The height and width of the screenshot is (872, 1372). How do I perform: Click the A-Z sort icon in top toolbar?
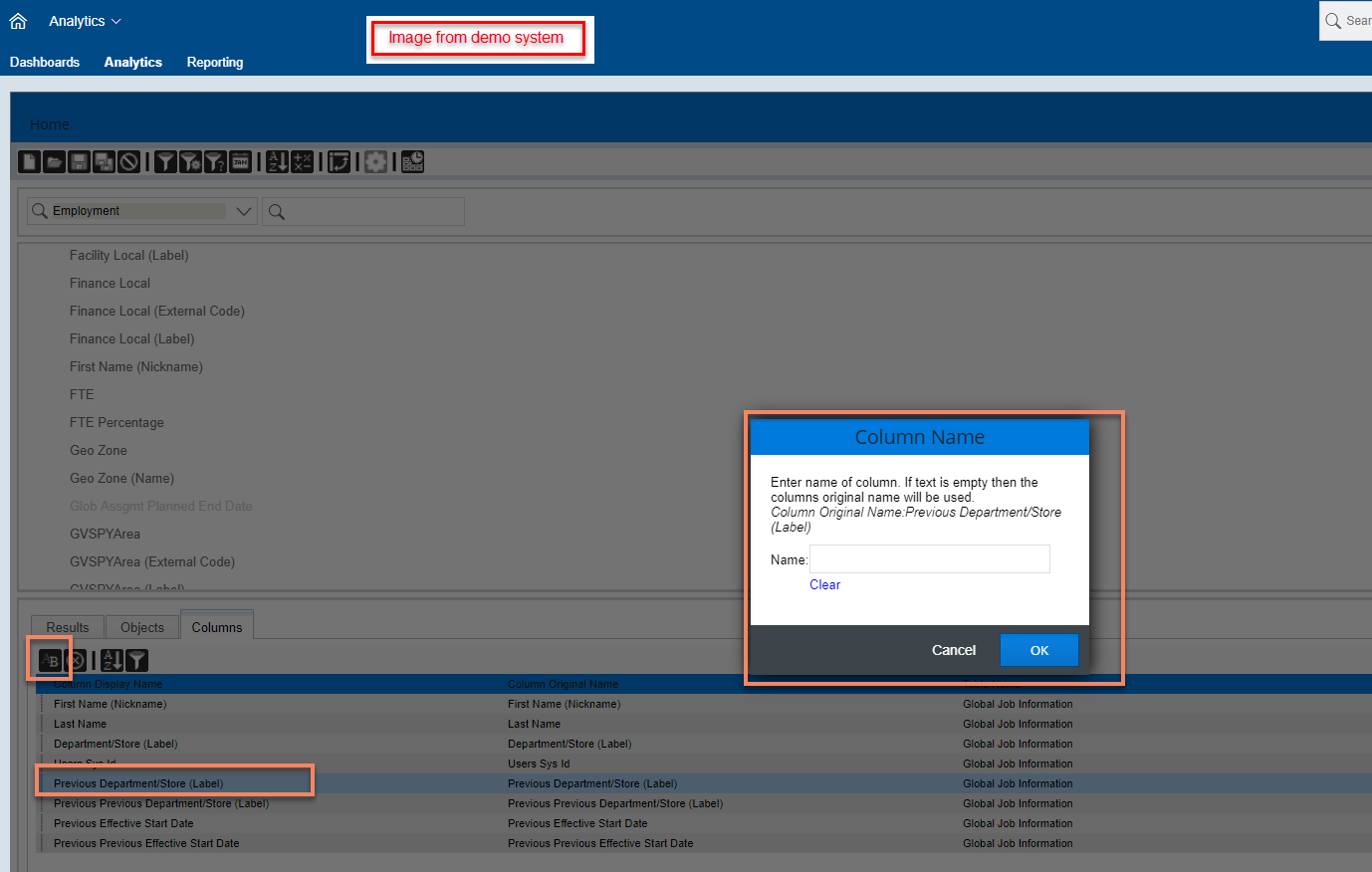click(278, 161)
